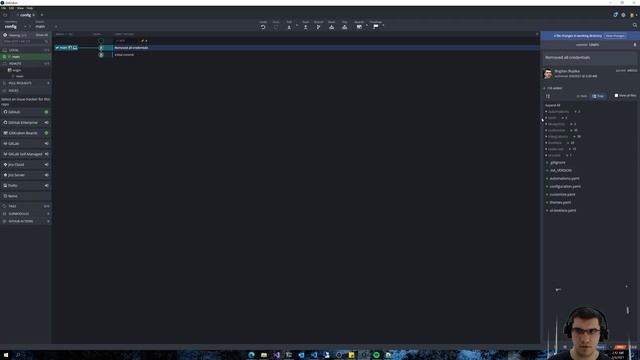Click the Branch toolbar icon
This screenshot has width=640, height=360.
(x=318, y=27)
